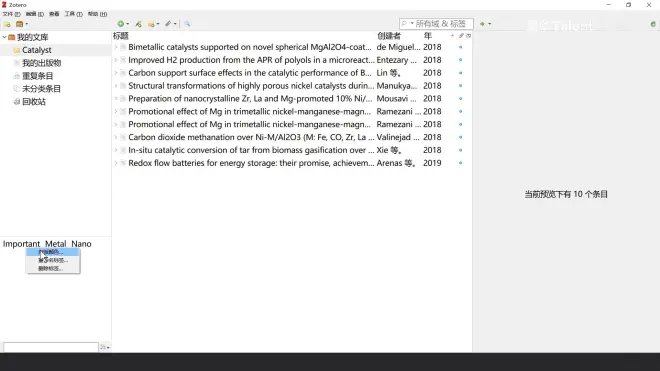Viewport: 660px width, 371px height.
Task: Open the Locate dropdown arrow
Action: point(489,24)
